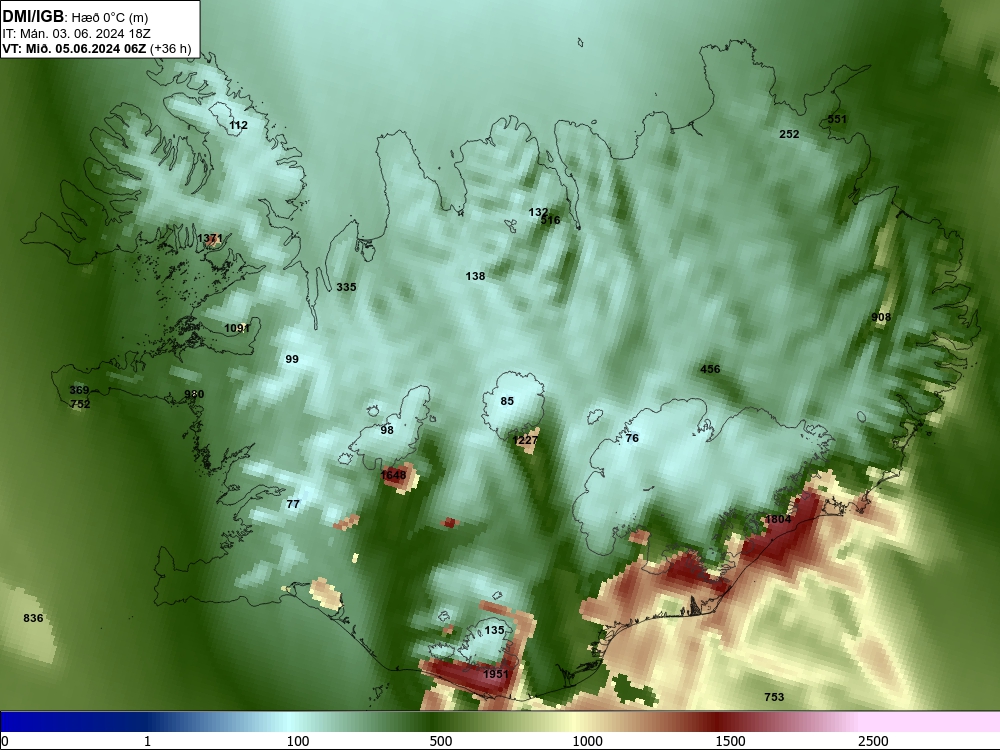Click the IT: Mán. 03. 06. 2024 18Z line

(x=77, y=34)
